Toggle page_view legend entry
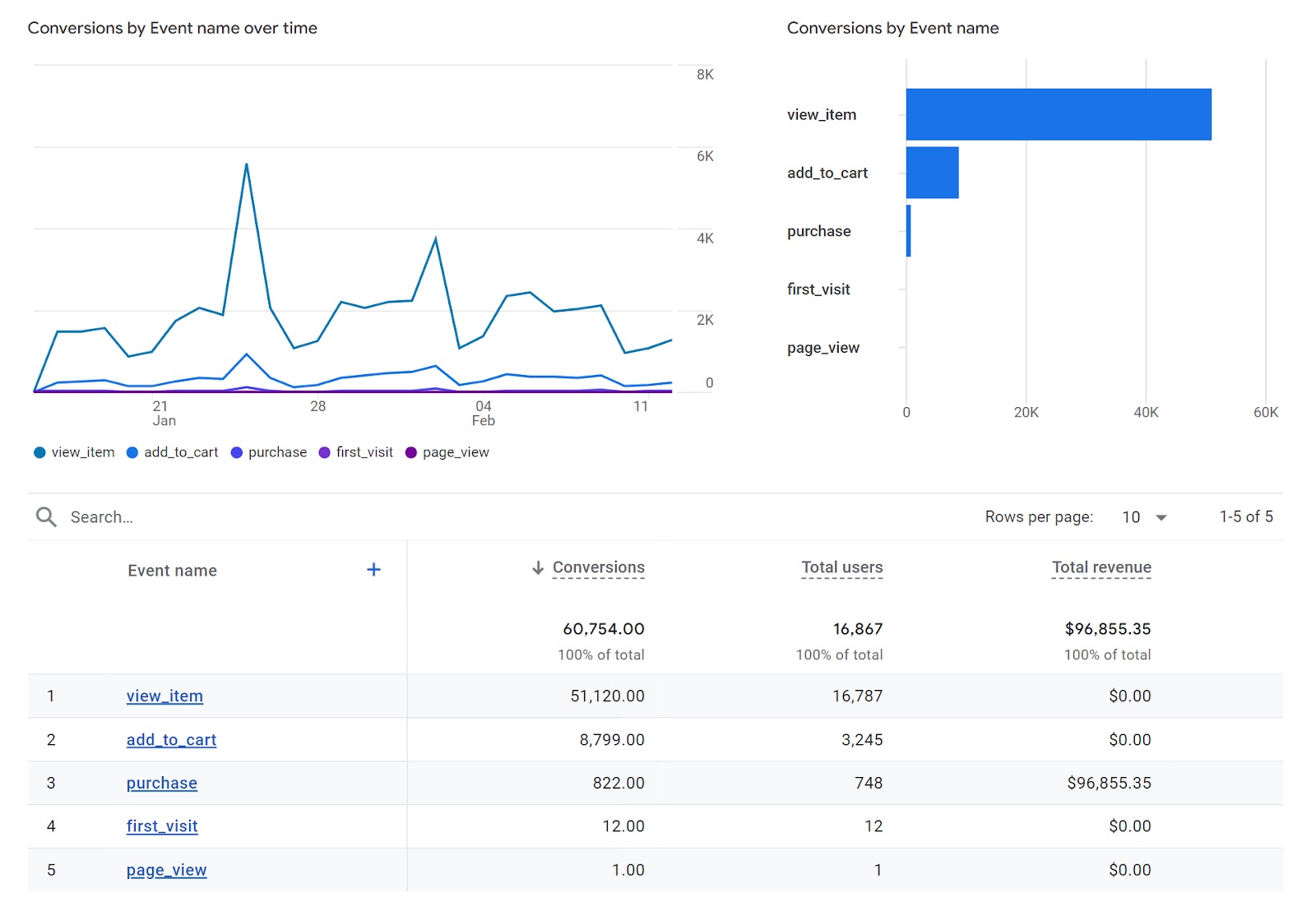This screenshot has width=1316, height=916. 447,452
